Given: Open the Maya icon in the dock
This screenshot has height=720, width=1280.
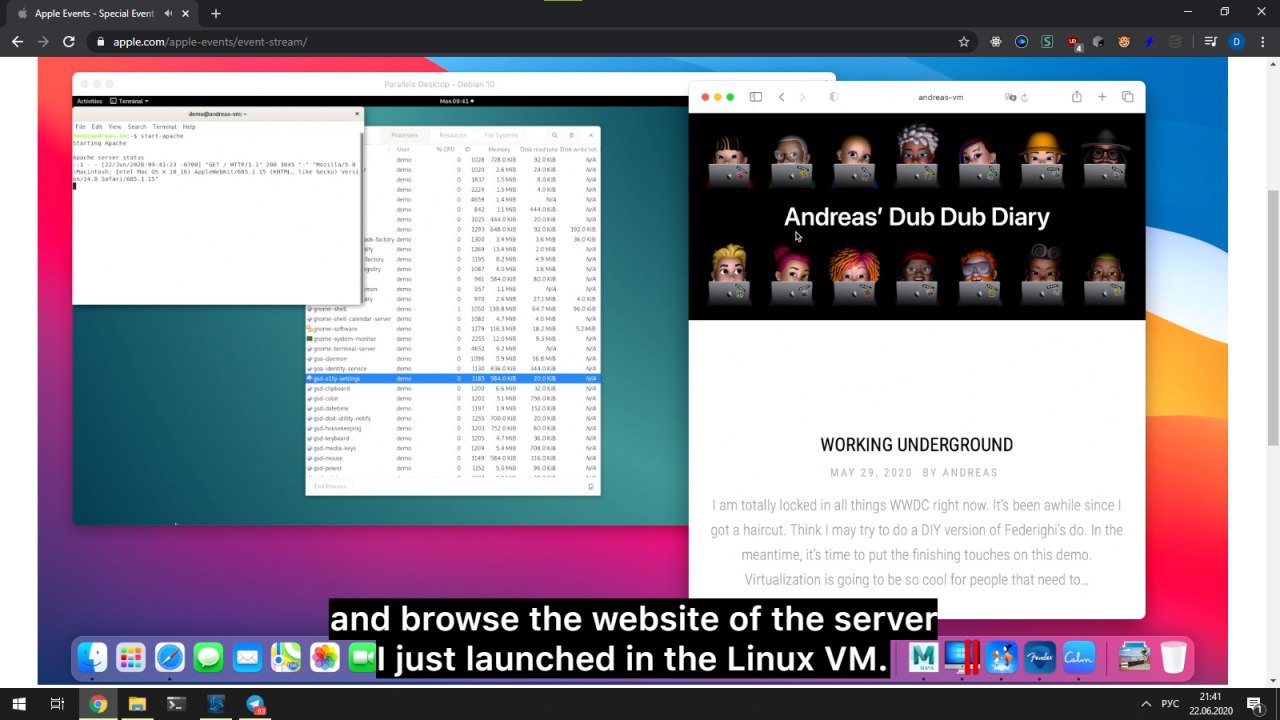Looking at the screenshot, I should (923, 657).
